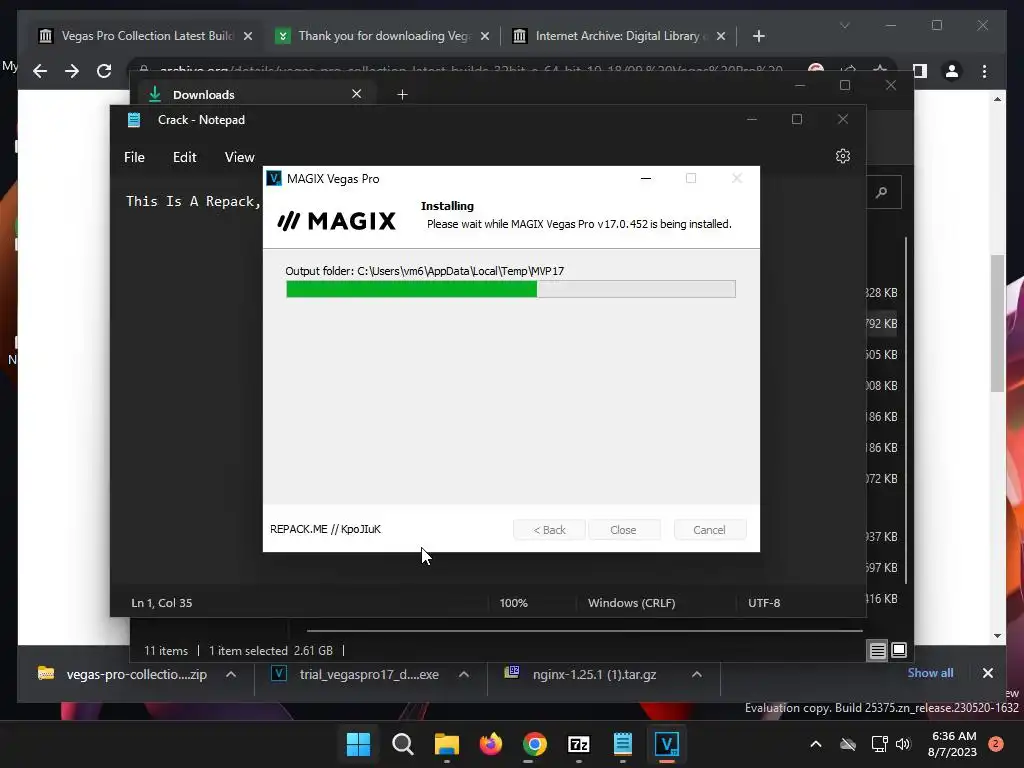
Task: Click Notepad zoom level 100% status
Action: coord(513,603)
